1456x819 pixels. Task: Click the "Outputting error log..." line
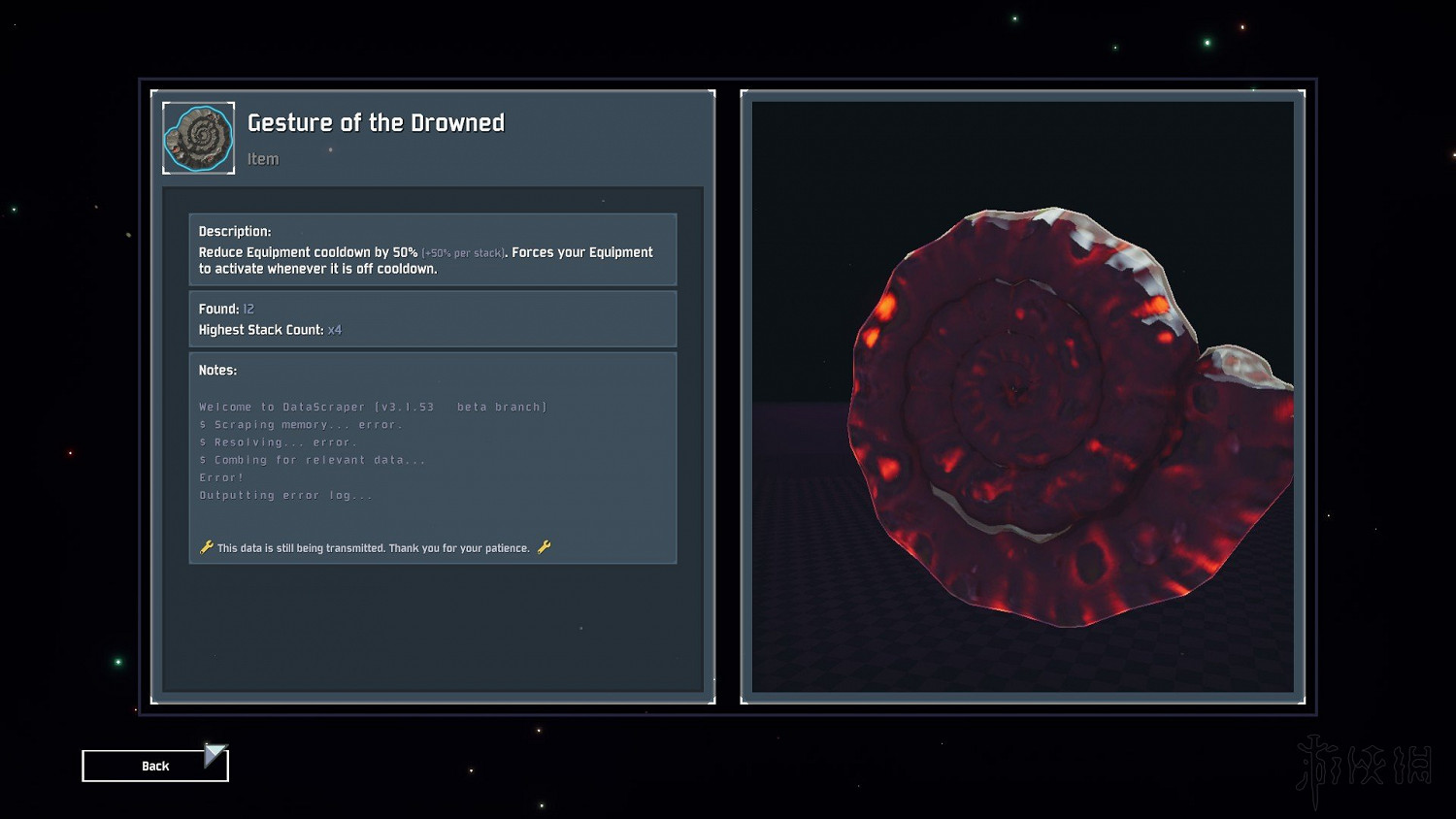[x=285, y=495]
